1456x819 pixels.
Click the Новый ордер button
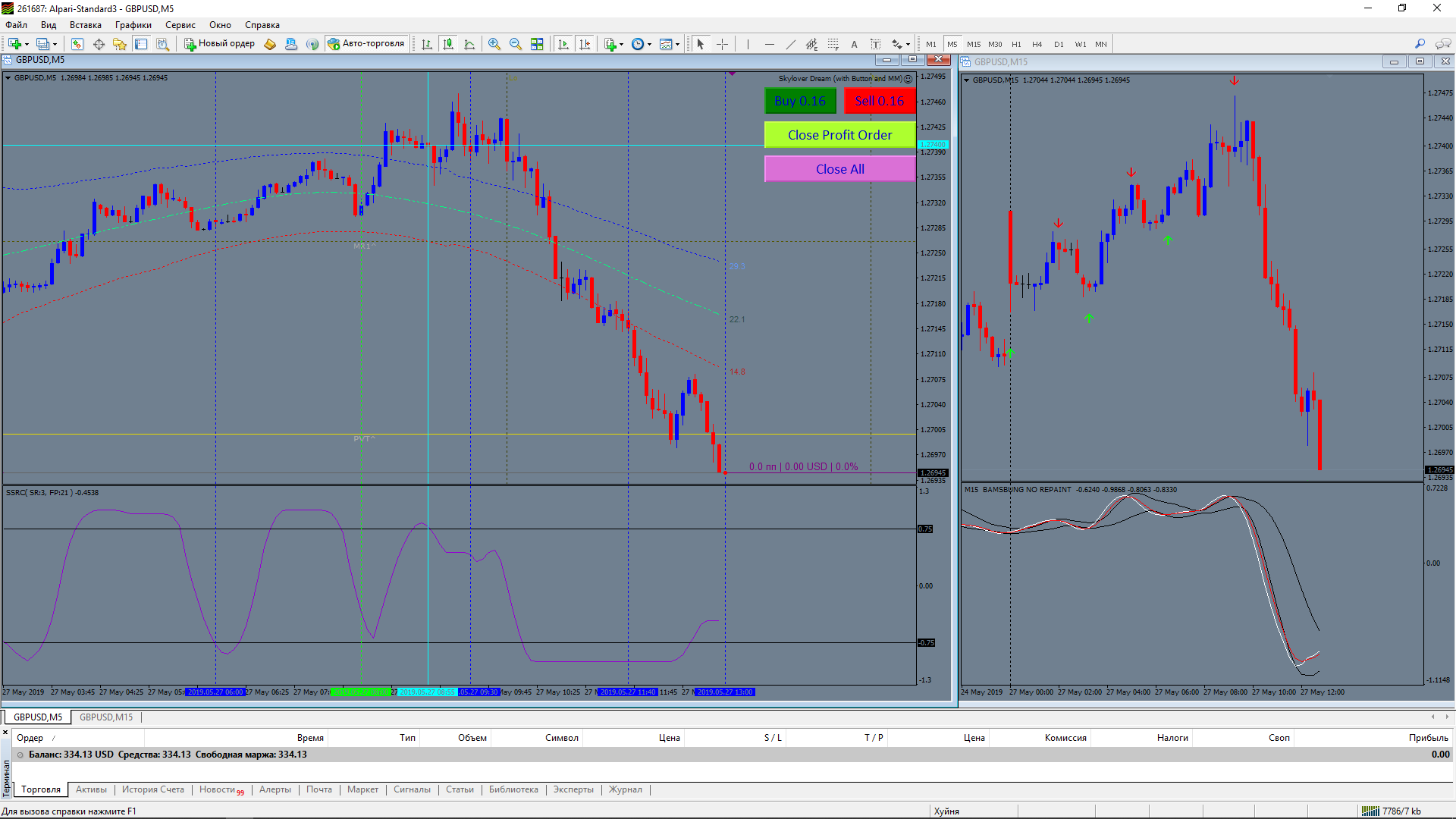pos(219,43)
